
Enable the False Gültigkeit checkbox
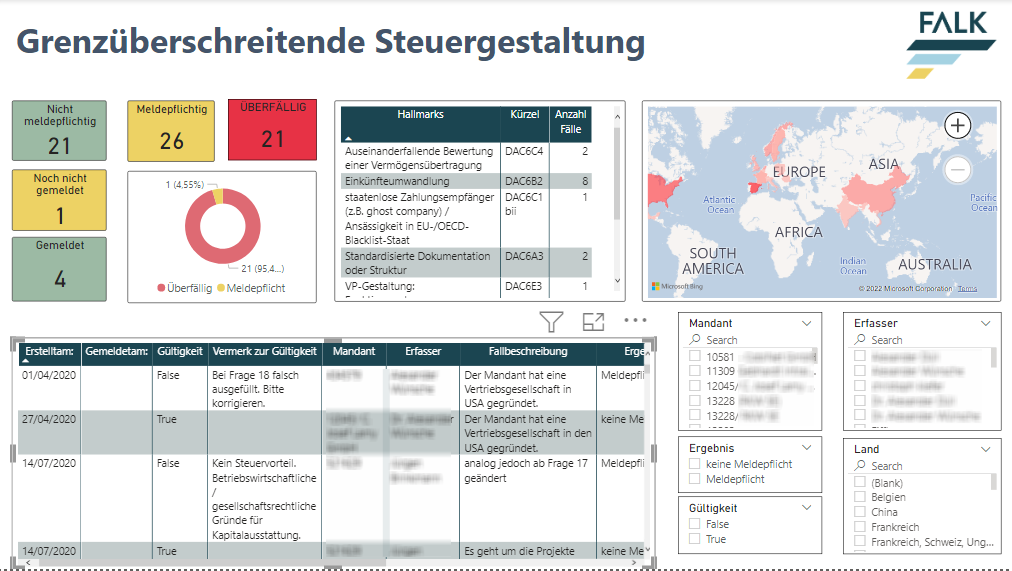pos(695,524)
